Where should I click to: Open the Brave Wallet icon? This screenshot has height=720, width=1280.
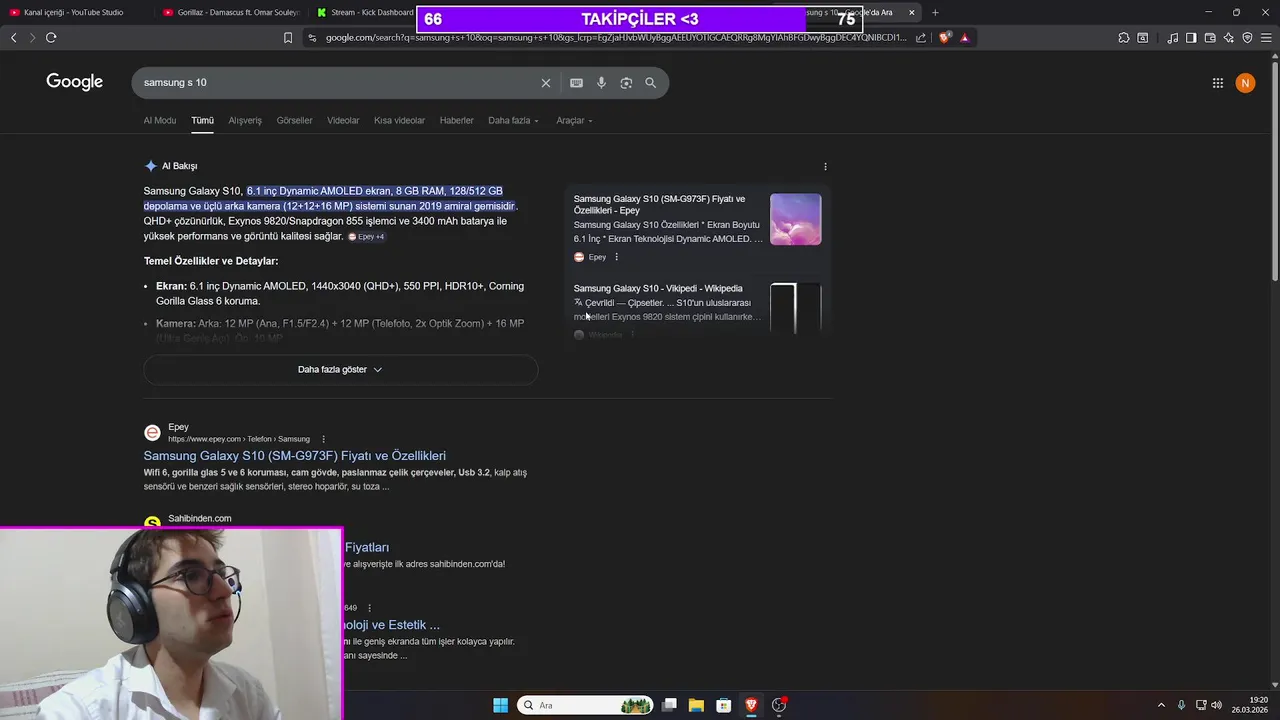1210,38
